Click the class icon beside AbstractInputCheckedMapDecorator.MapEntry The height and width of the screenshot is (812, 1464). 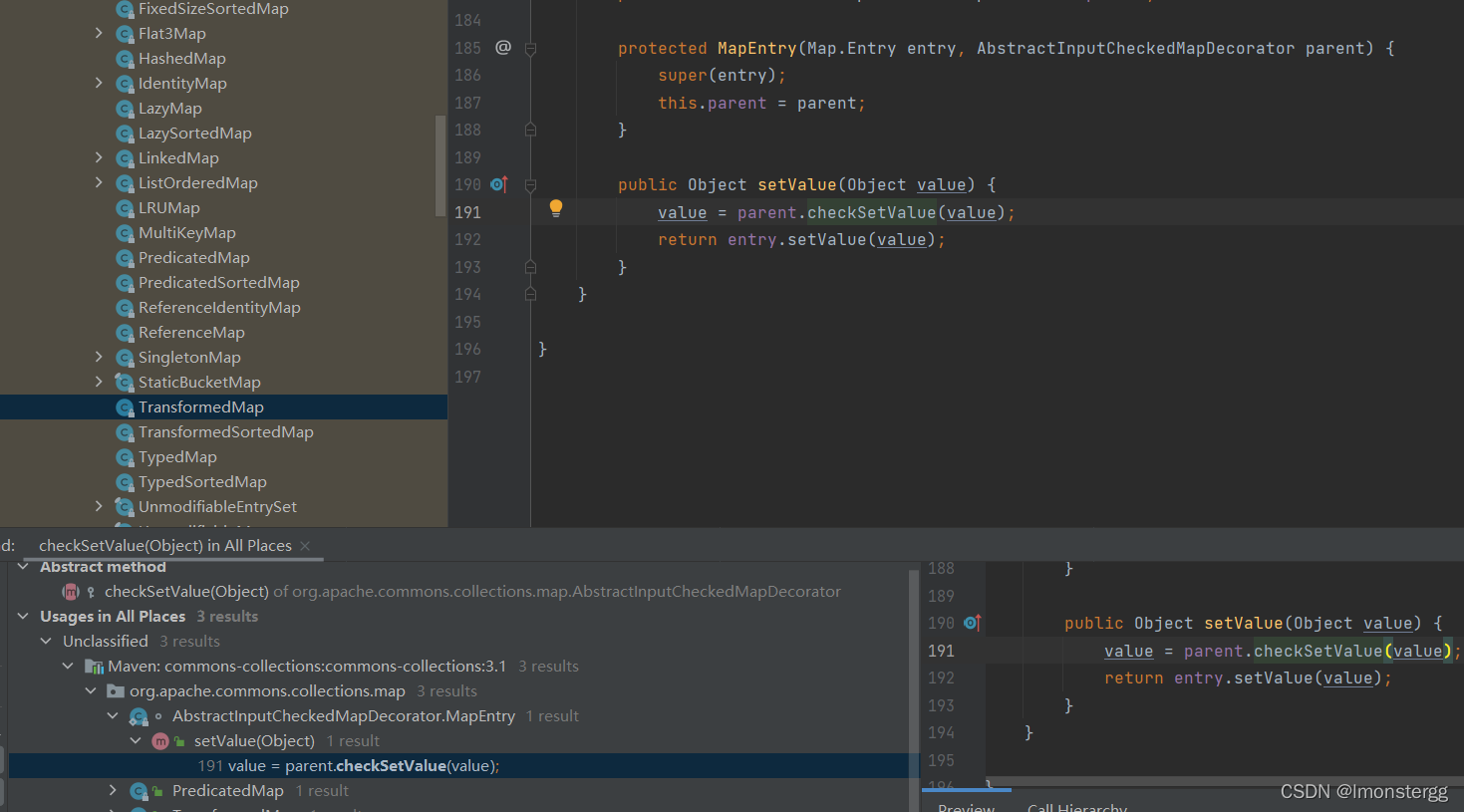(139, 716)
